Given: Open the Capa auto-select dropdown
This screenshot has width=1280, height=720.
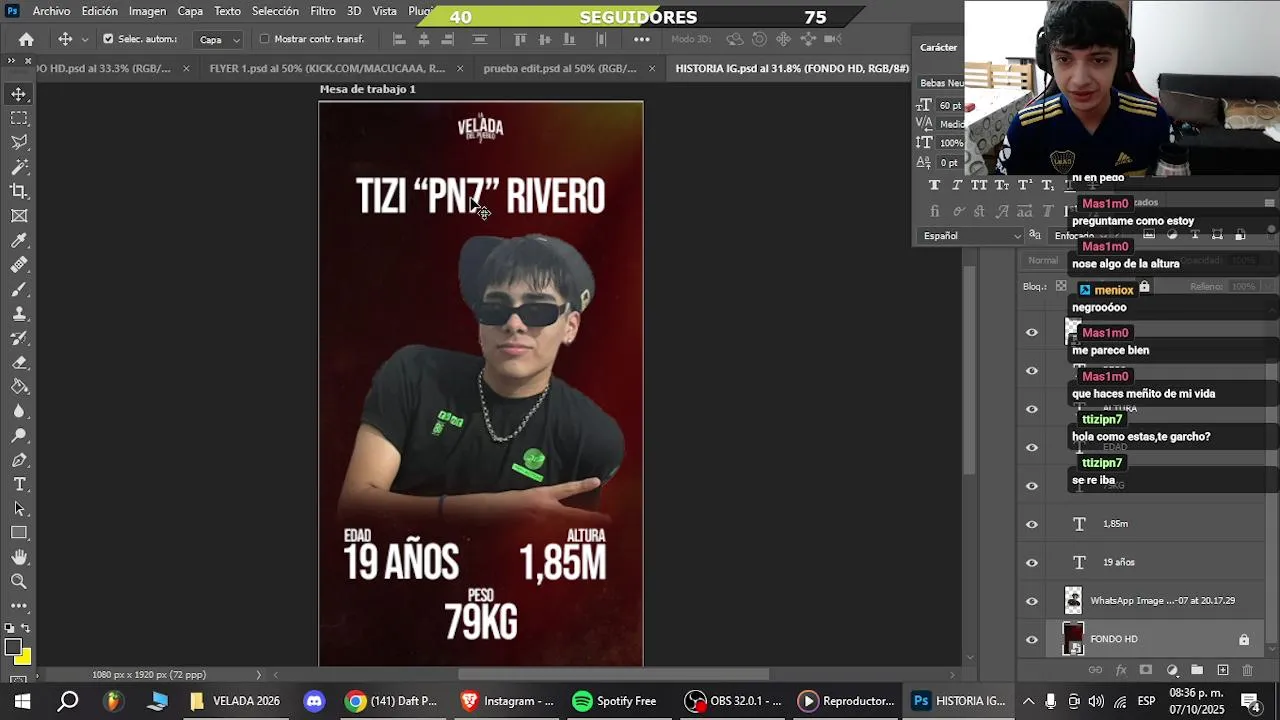Looking at the screenshot, I should [x=220, y=40].
